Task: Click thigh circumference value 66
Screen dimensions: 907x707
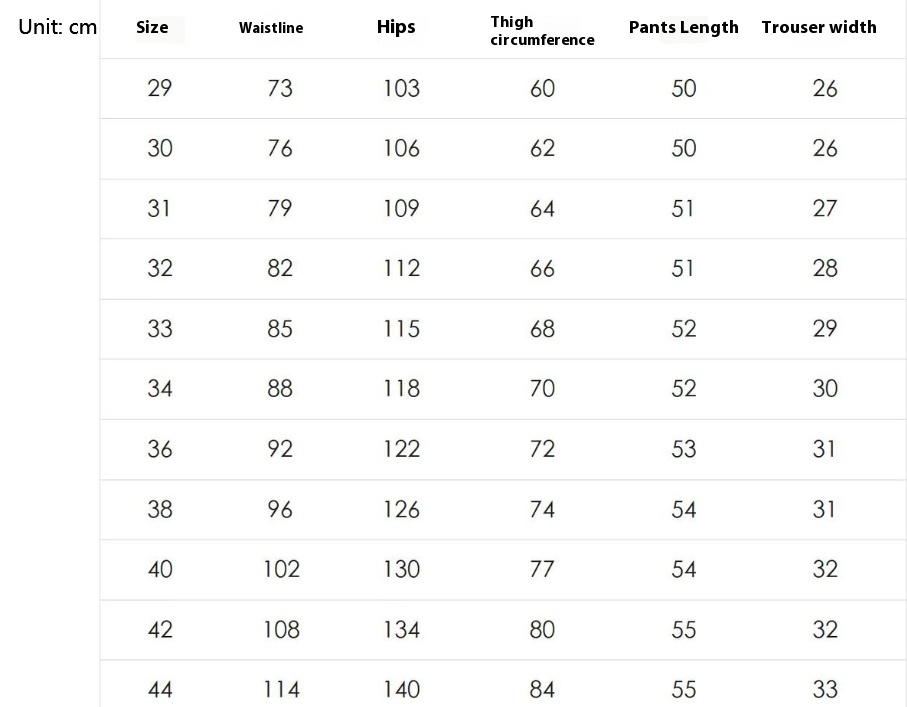Action: tap(543, 268)
